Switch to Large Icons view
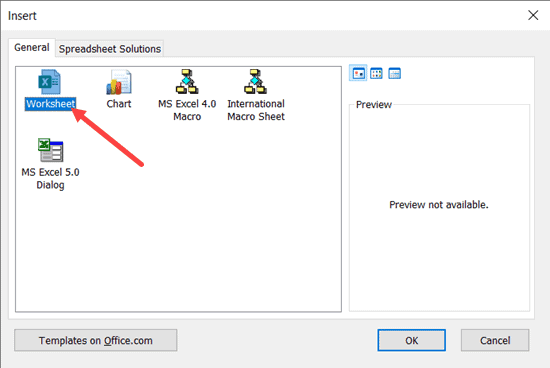 coord(358,73)
